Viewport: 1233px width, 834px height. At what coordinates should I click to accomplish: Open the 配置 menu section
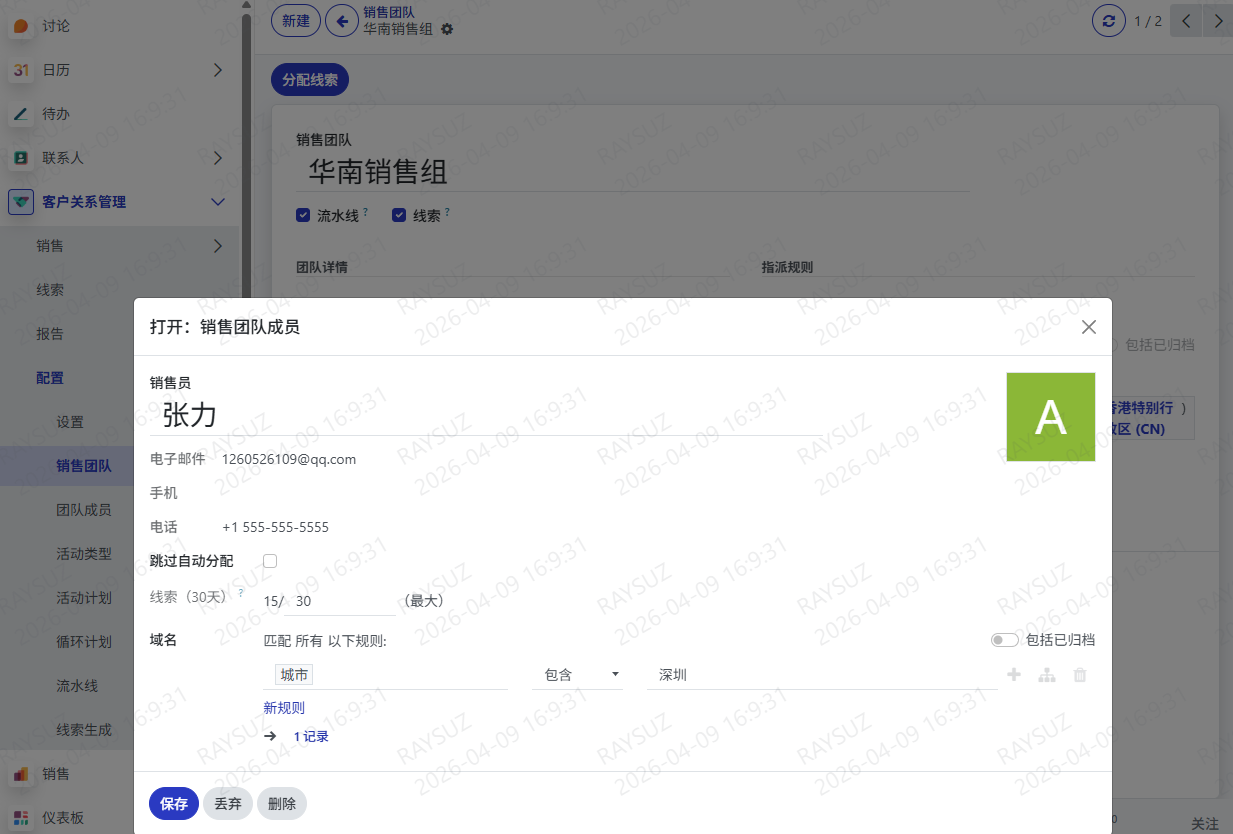pyautogui.click(x=50, y=378)
